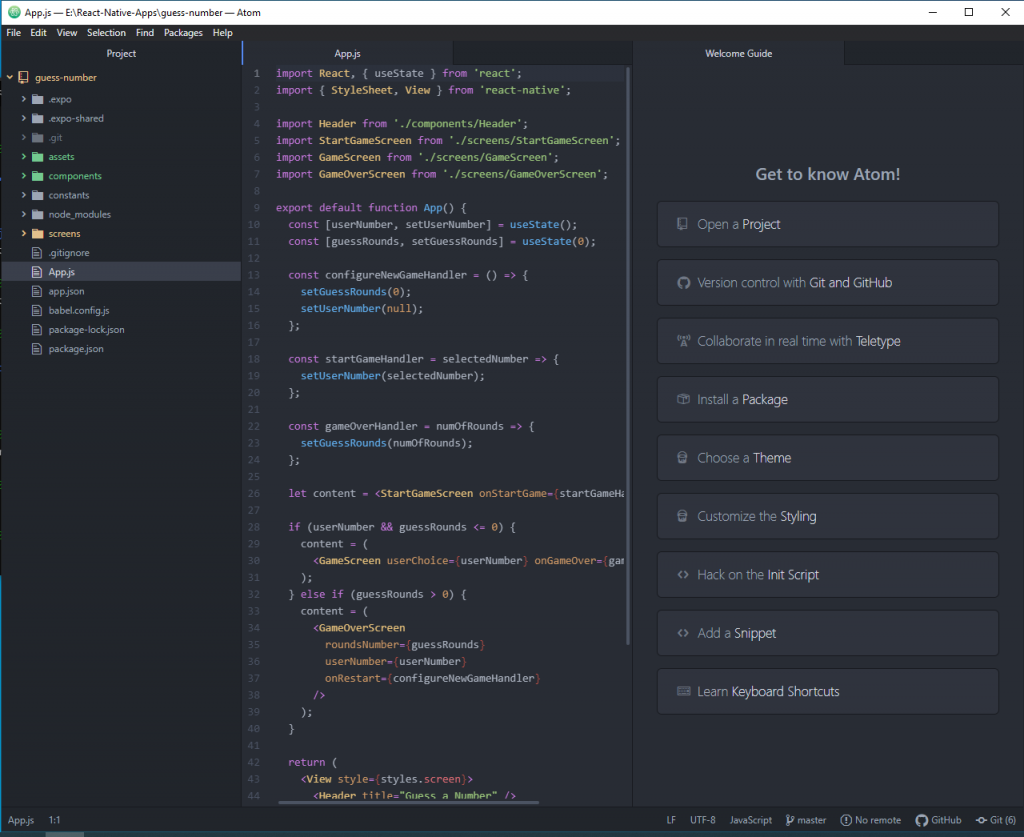Viewport: 1024px width, 837px height.
Task: Click the .gitignore file icon
Action: click(37, 253)
